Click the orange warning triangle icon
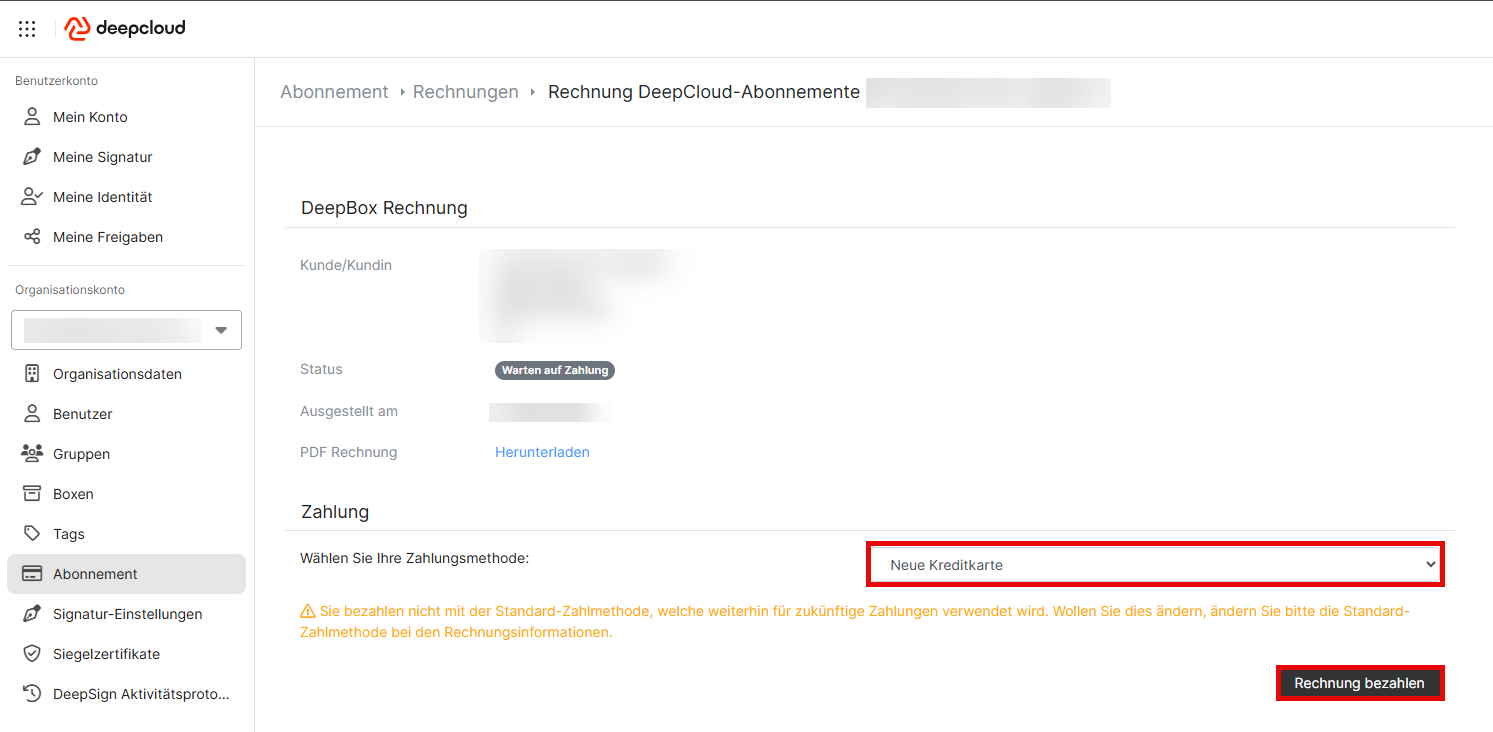The width and height of the screenshot is (1493, 732). click(x=308, y=611)
